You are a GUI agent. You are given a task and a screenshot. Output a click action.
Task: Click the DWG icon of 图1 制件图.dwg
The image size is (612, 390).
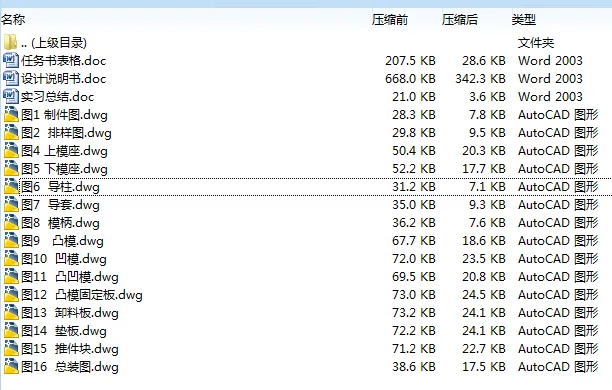tap(11, 114)
